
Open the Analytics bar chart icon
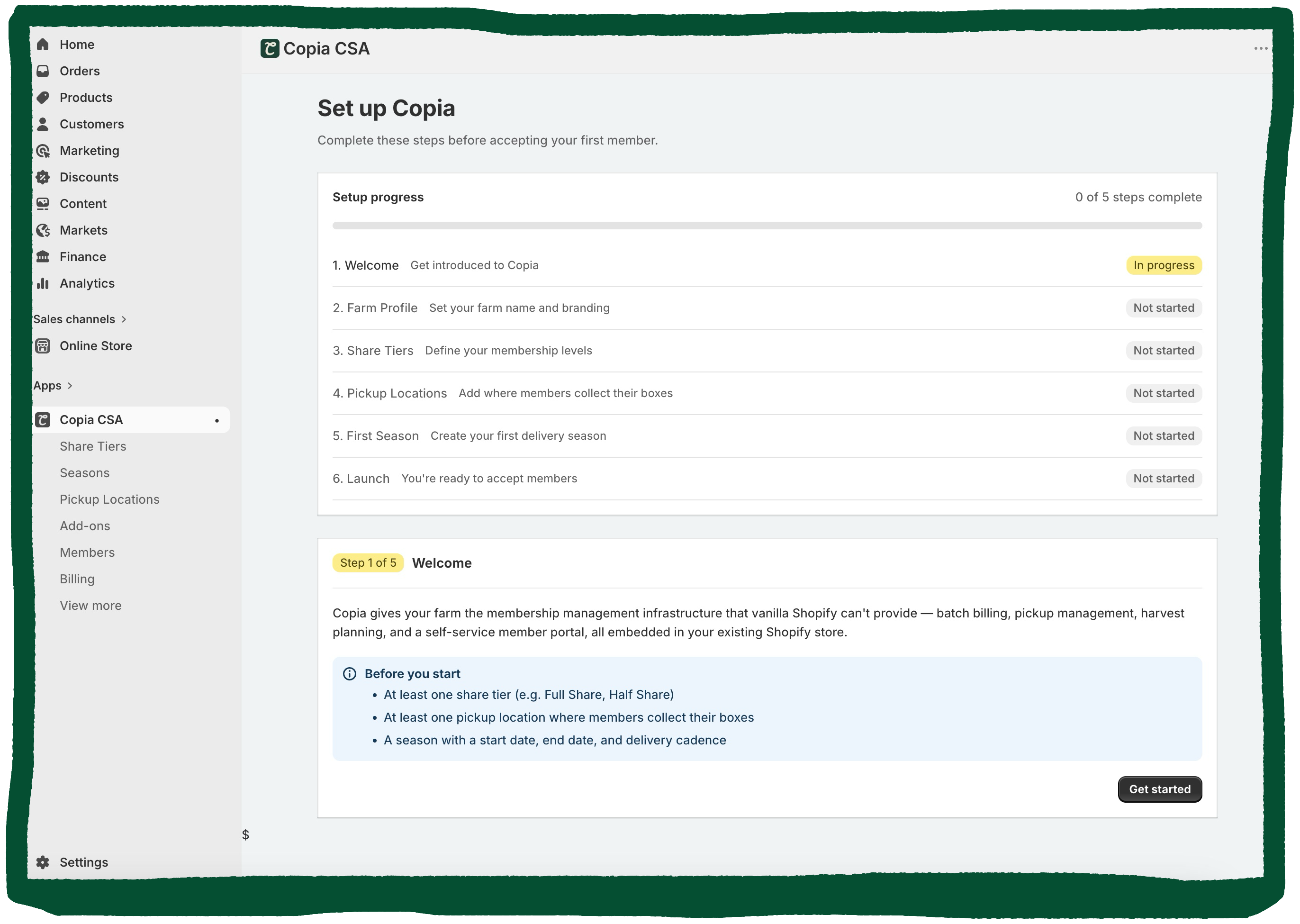click(43, 283)
